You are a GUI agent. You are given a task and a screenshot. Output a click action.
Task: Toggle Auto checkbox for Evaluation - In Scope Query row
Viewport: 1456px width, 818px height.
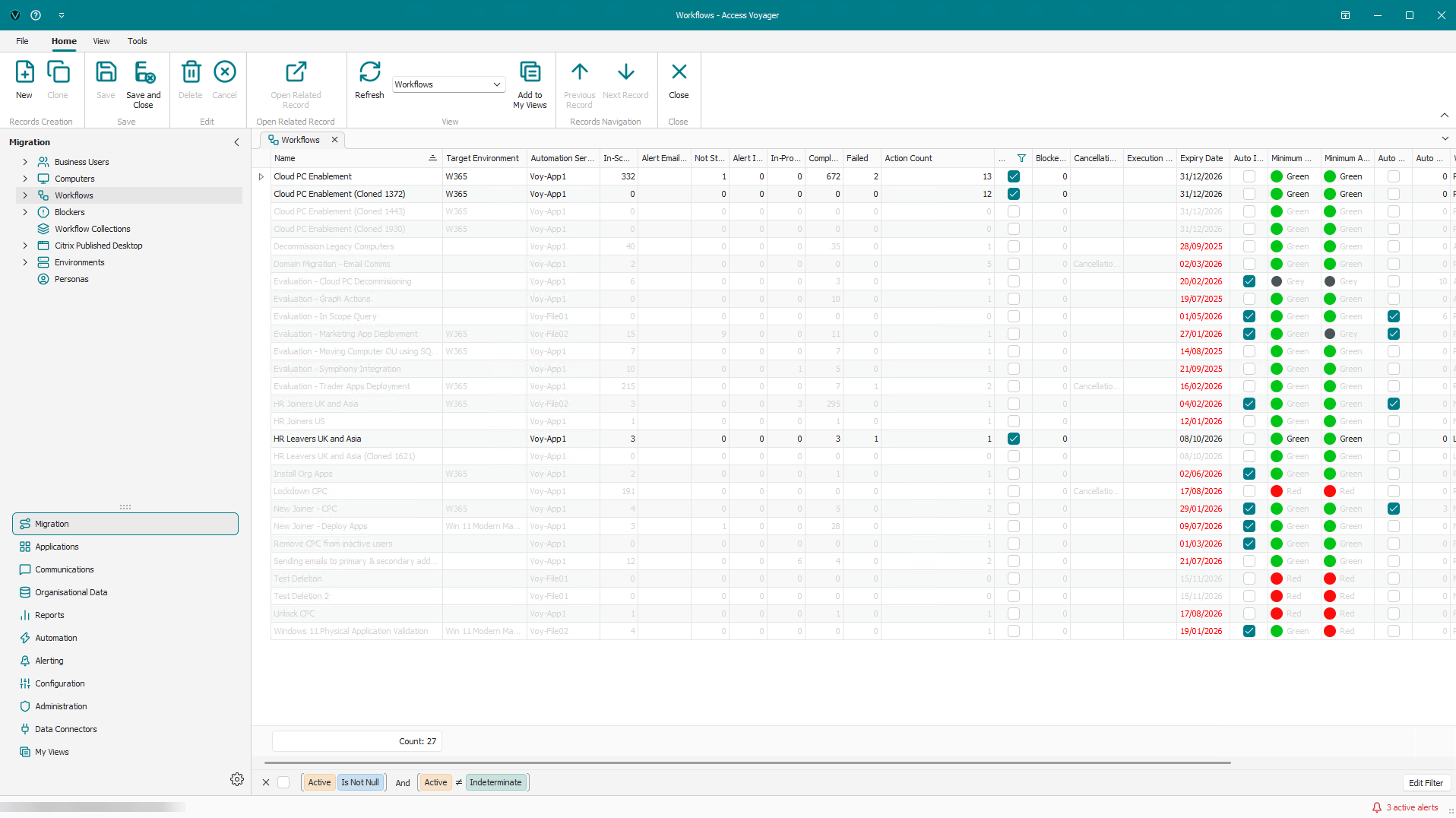pos(1394,316)
